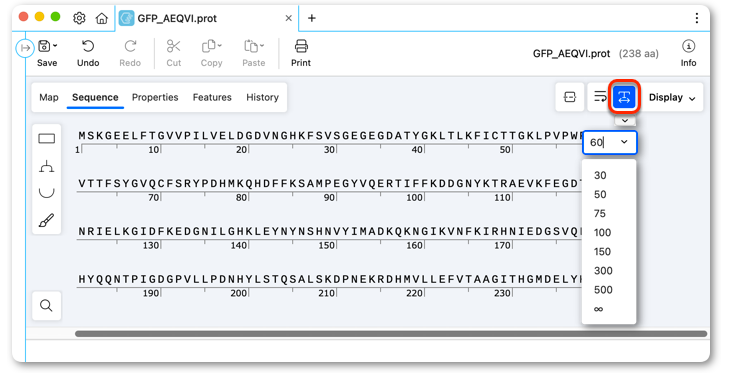Undo the last action

coord(88,53)
